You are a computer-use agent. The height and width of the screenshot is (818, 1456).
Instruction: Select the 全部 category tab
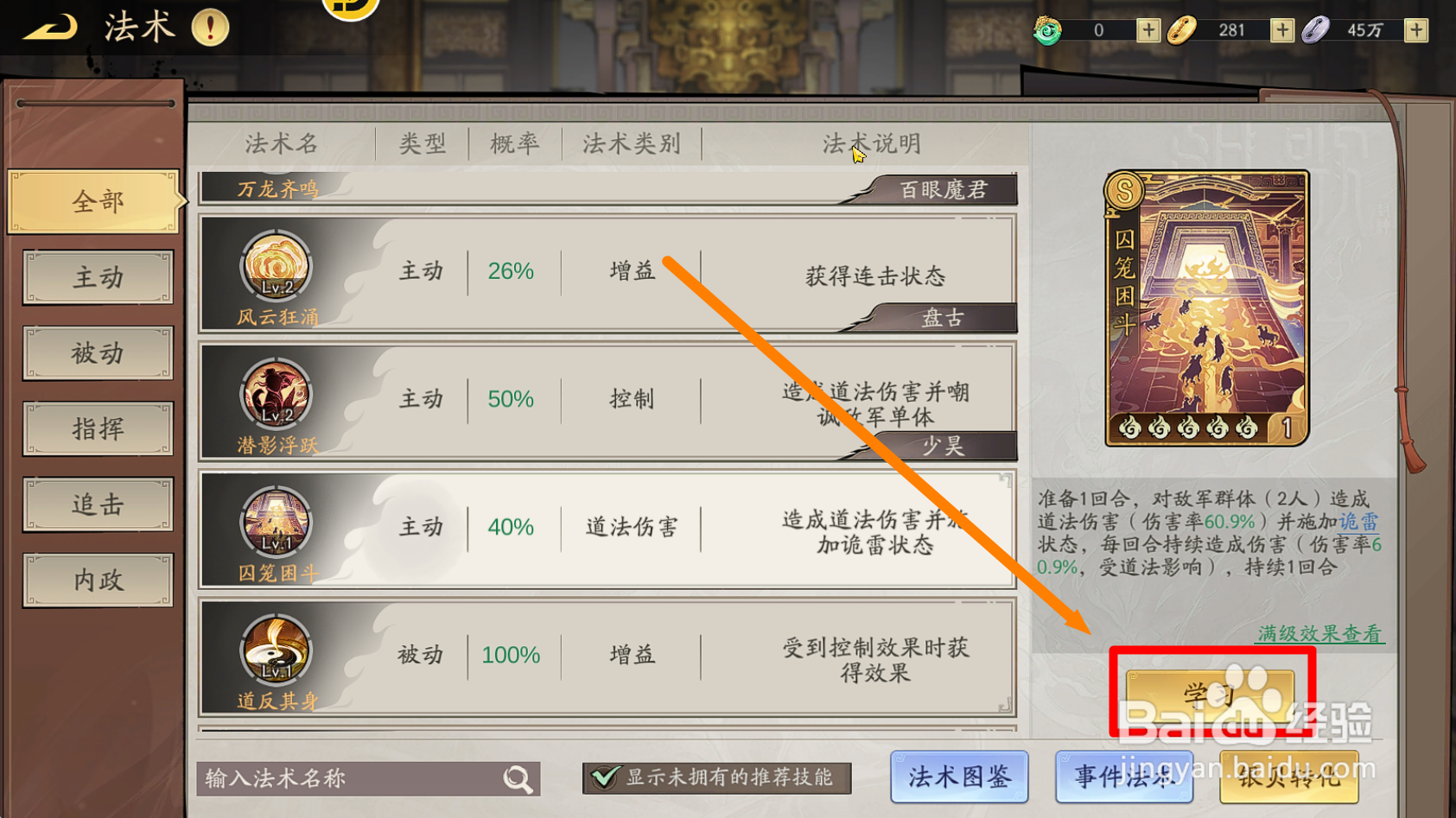(x=95, y=202)
